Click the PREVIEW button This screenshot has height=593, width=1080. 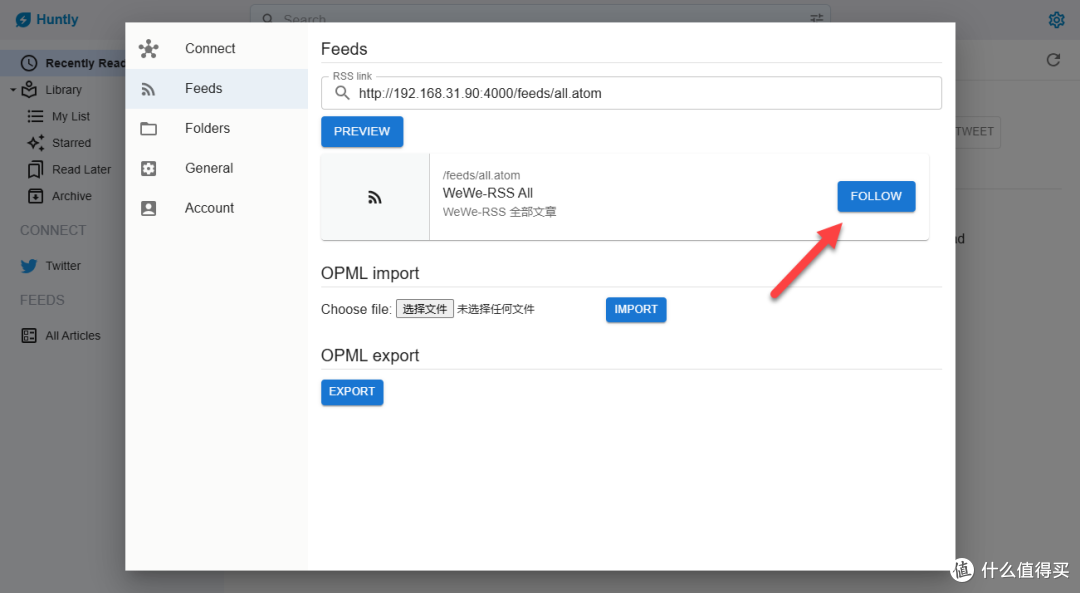coord(362,132)
